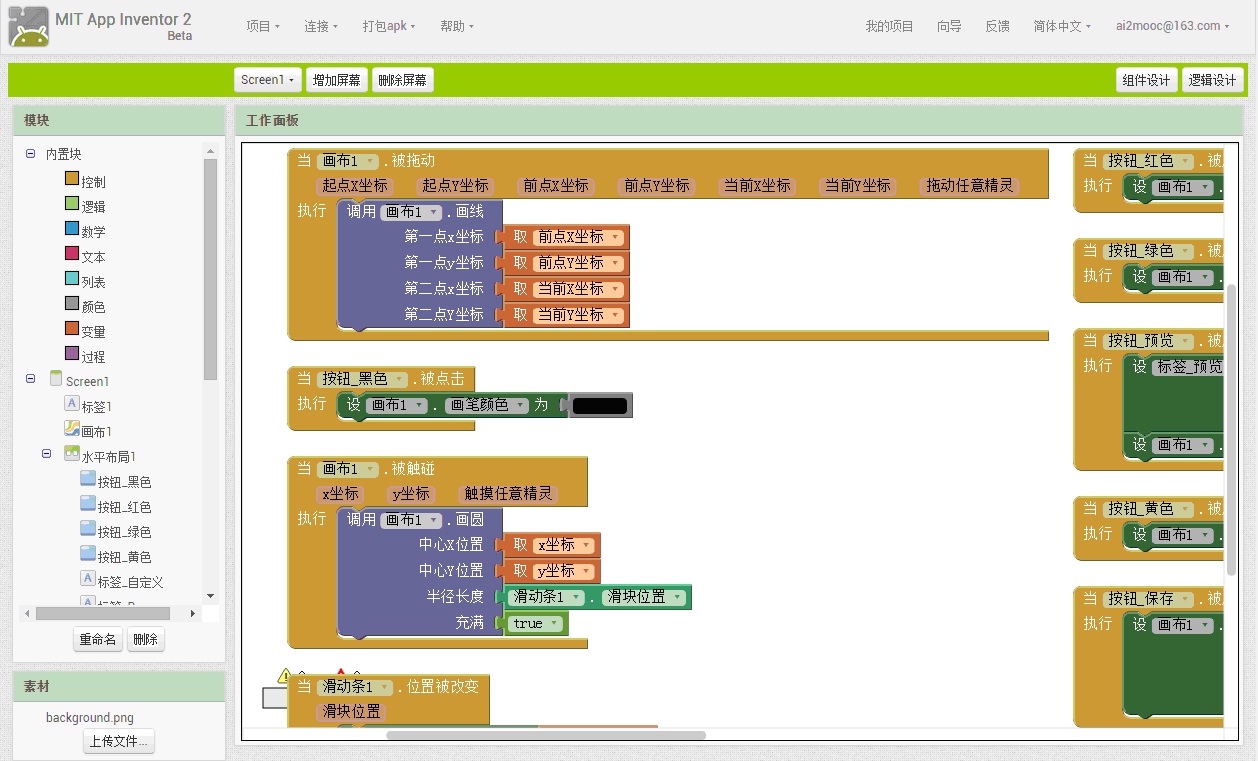This screenshot has height=761, width=1258.
Task: Select background.png in 素材 panel
Action: (89, 718)
